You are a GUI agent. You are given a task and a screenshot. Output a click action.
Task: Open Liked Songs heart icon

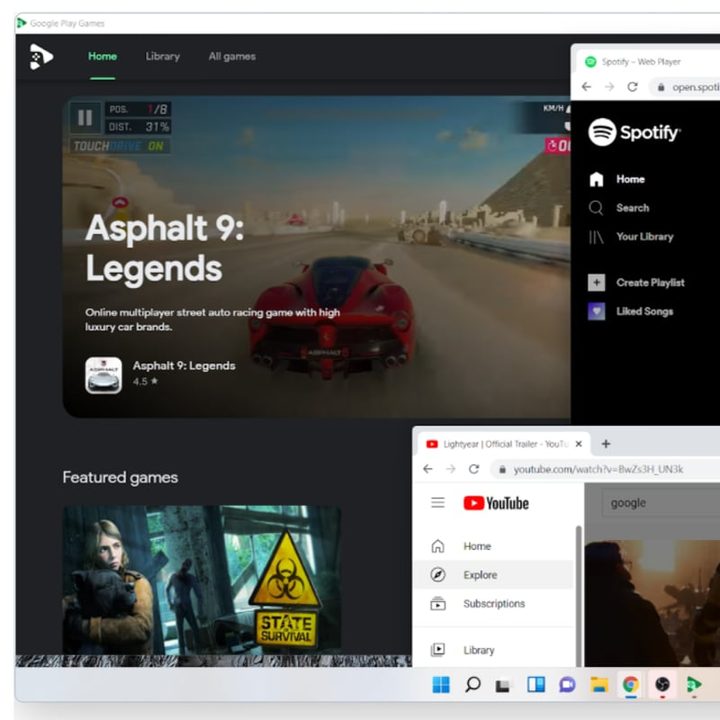[596, 311]
